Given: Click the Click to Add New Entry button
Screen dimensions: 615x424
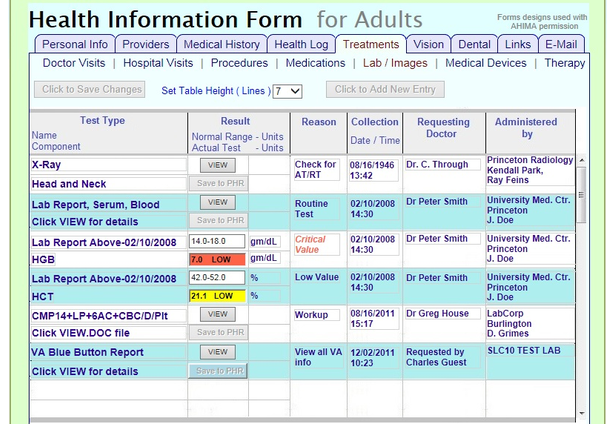Looking at the screenshot, I should [385, 89].
